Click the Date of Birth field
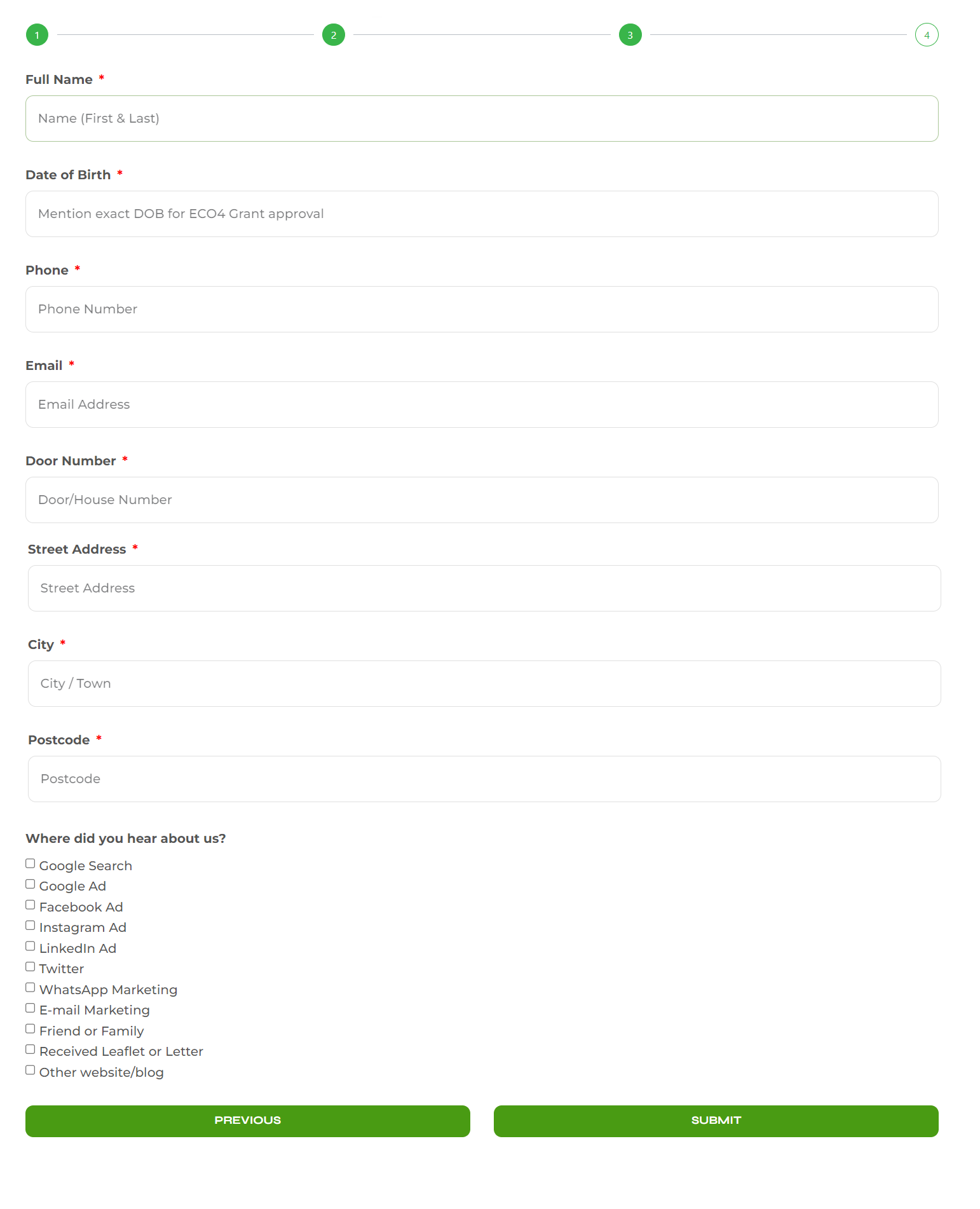 (x=482, y=214)
